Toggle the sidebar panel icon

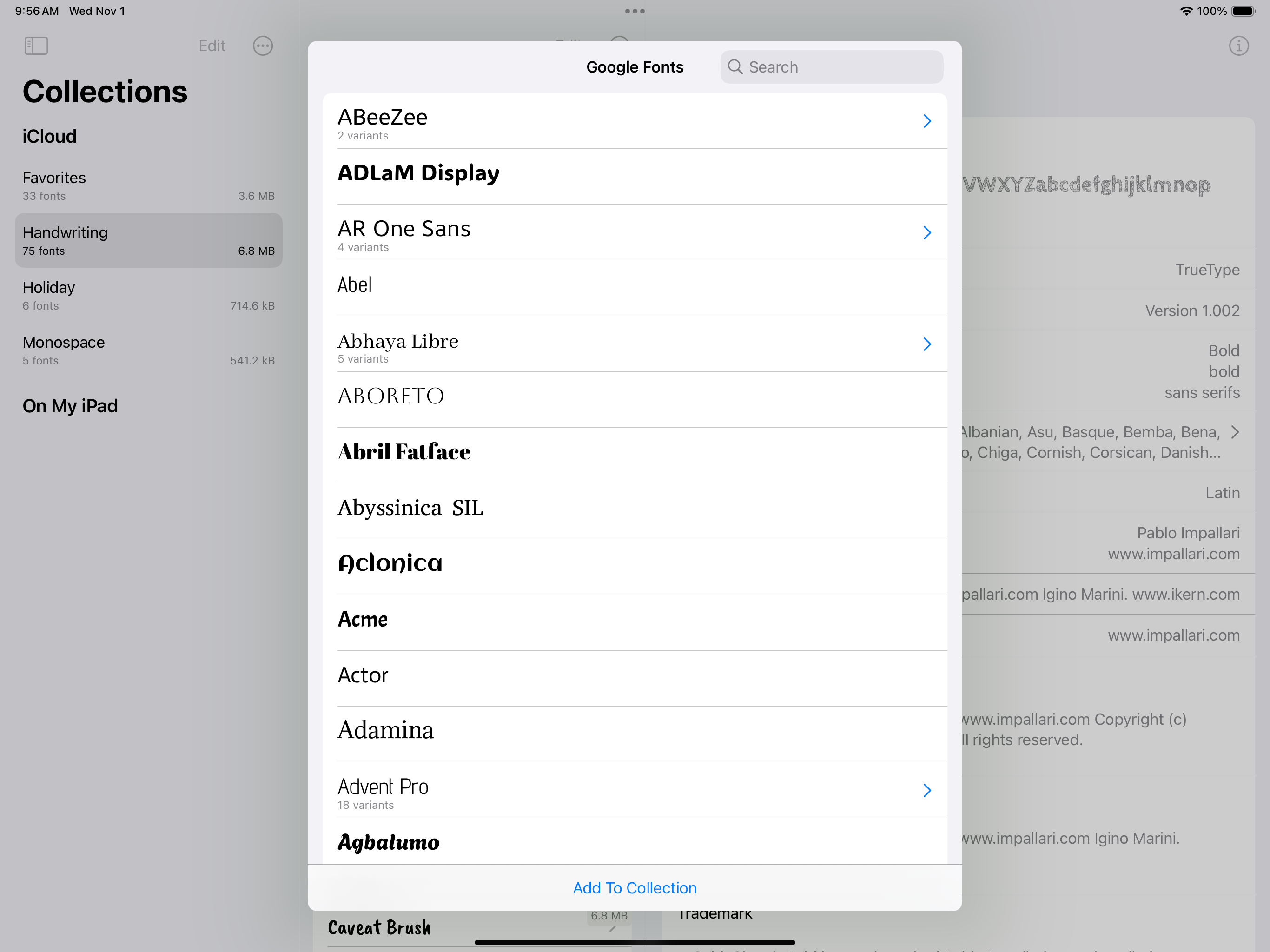(x=36, y=46)
